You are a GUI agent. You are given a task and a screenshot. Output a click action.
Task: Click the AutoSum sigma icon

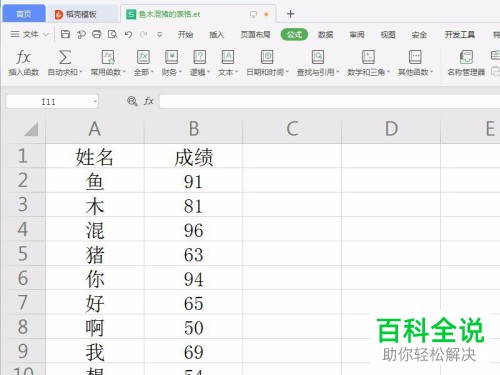click(x=65, y=57)
